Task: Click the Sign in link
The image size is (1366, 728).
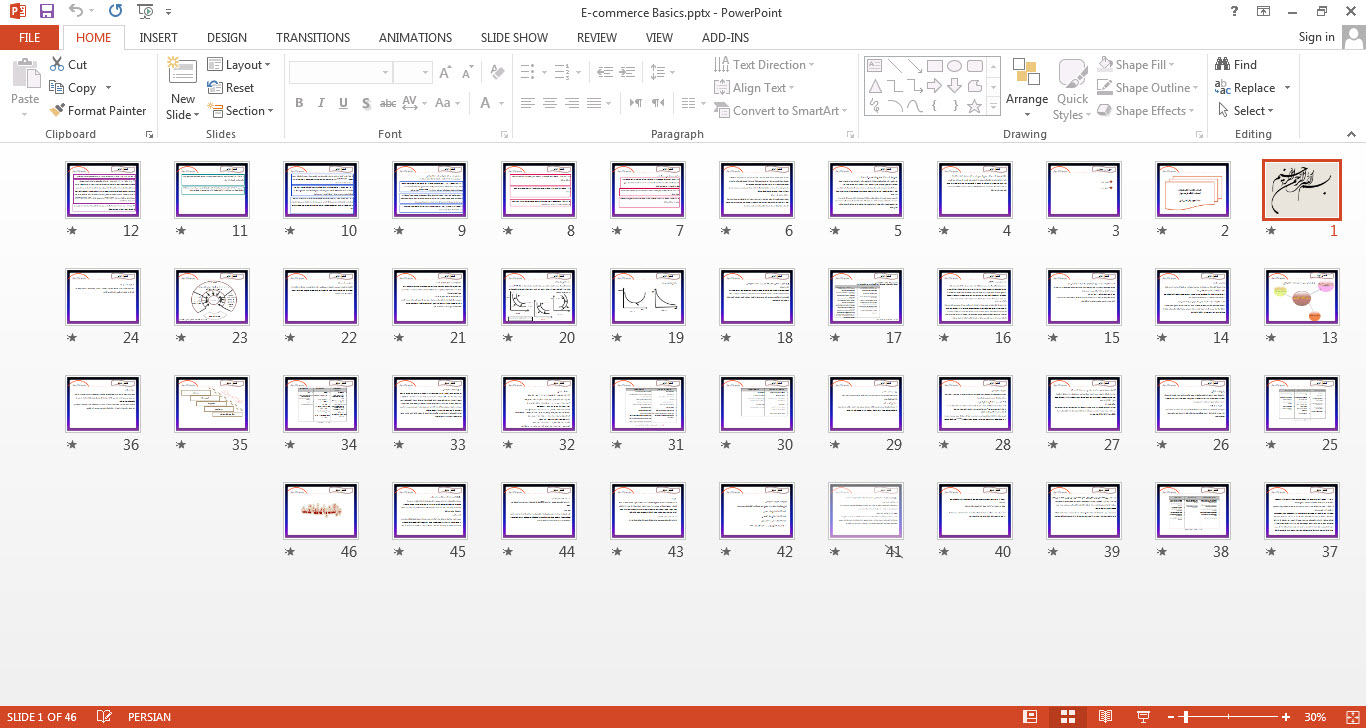Action: 1316,37
